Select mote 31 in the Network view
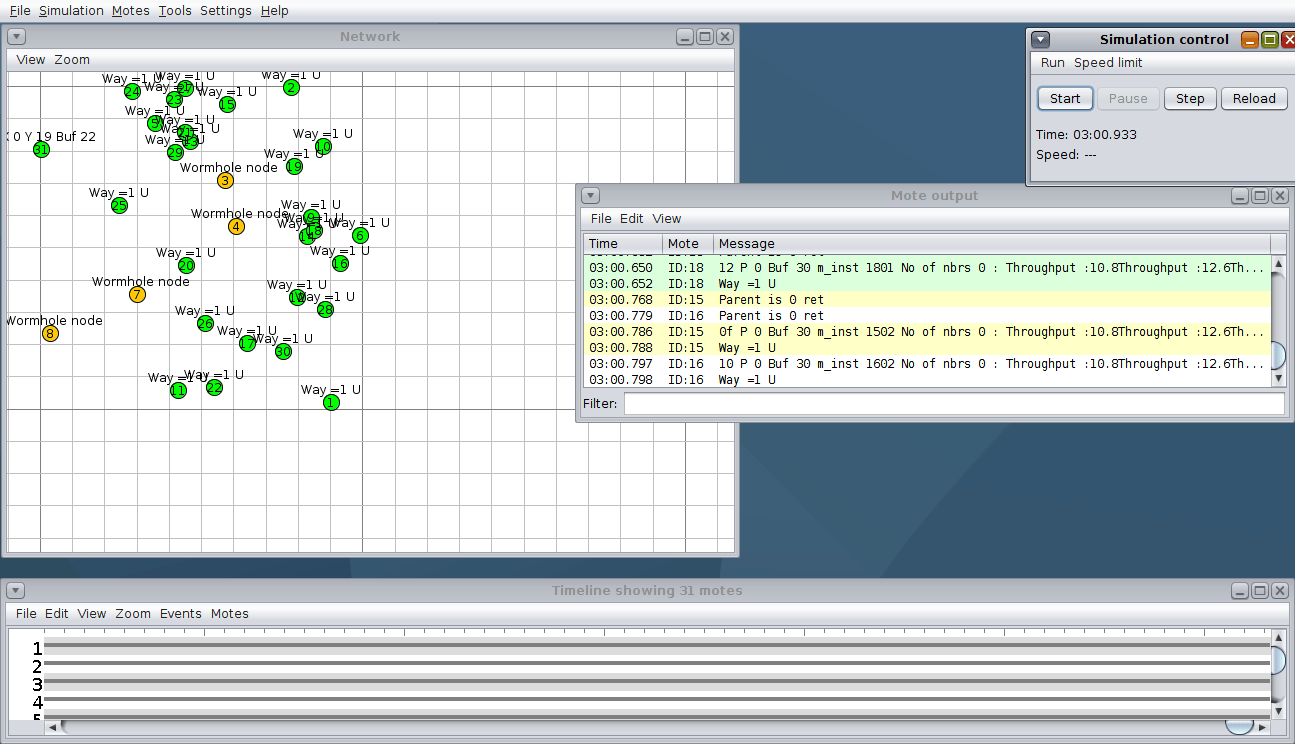 pos(41,150)
